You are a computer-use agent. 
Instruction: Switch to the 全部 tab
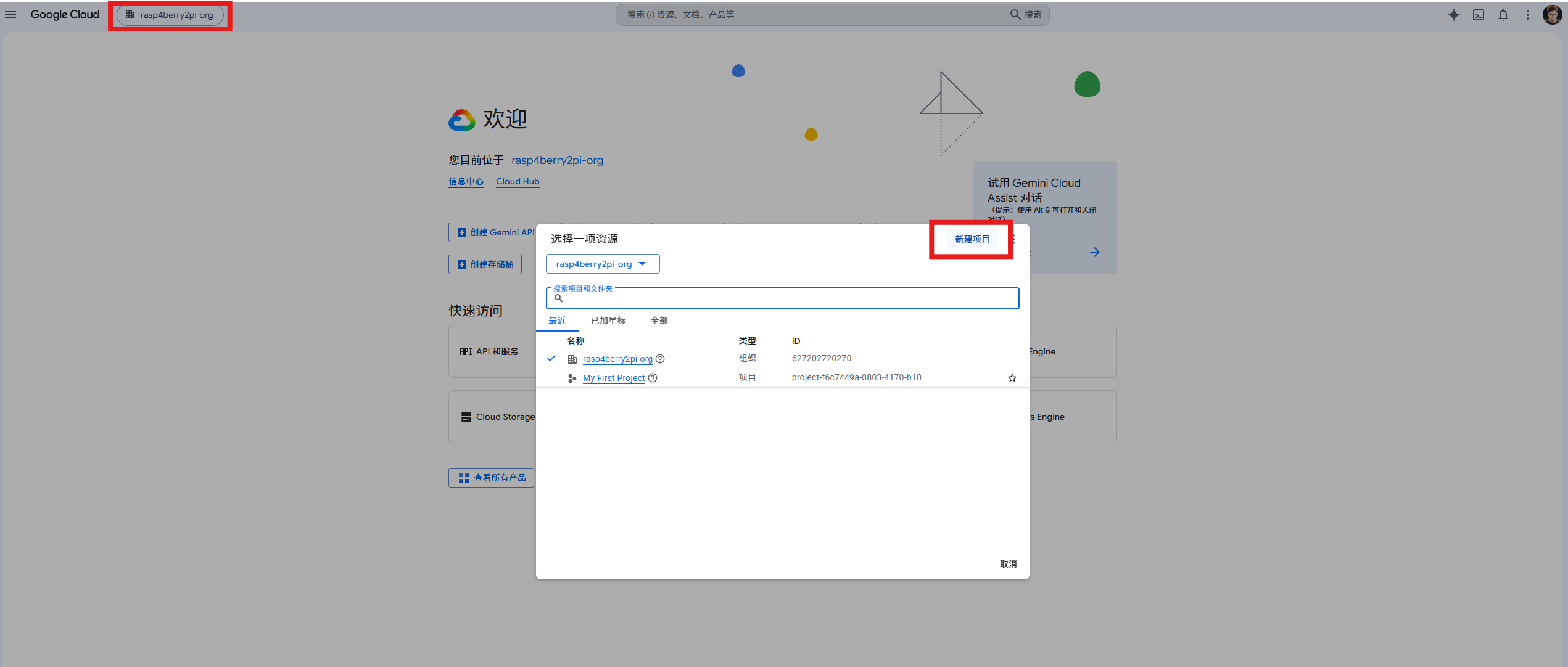click(x=659, y=321)
